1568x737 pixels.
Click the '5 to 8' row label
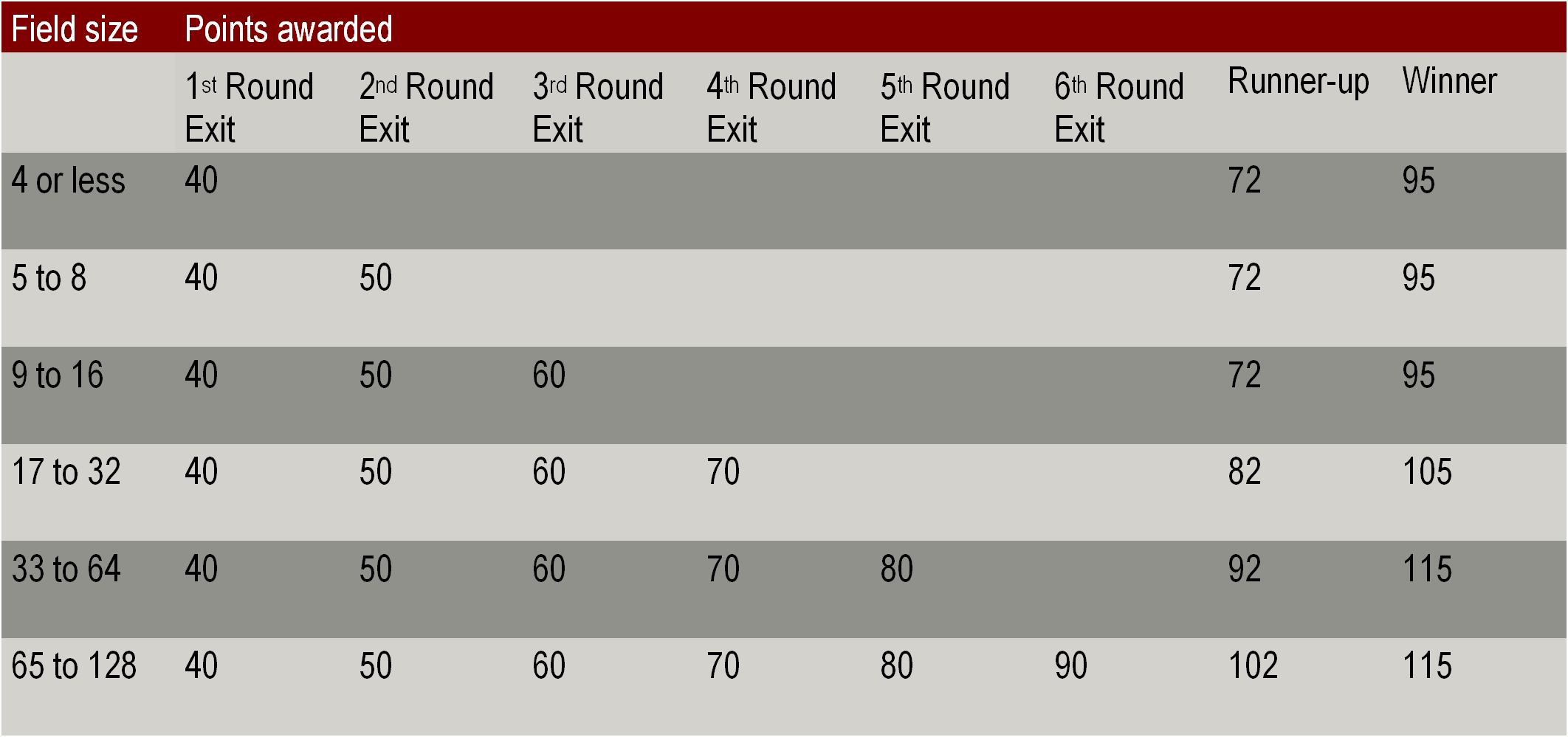point(49,278)
